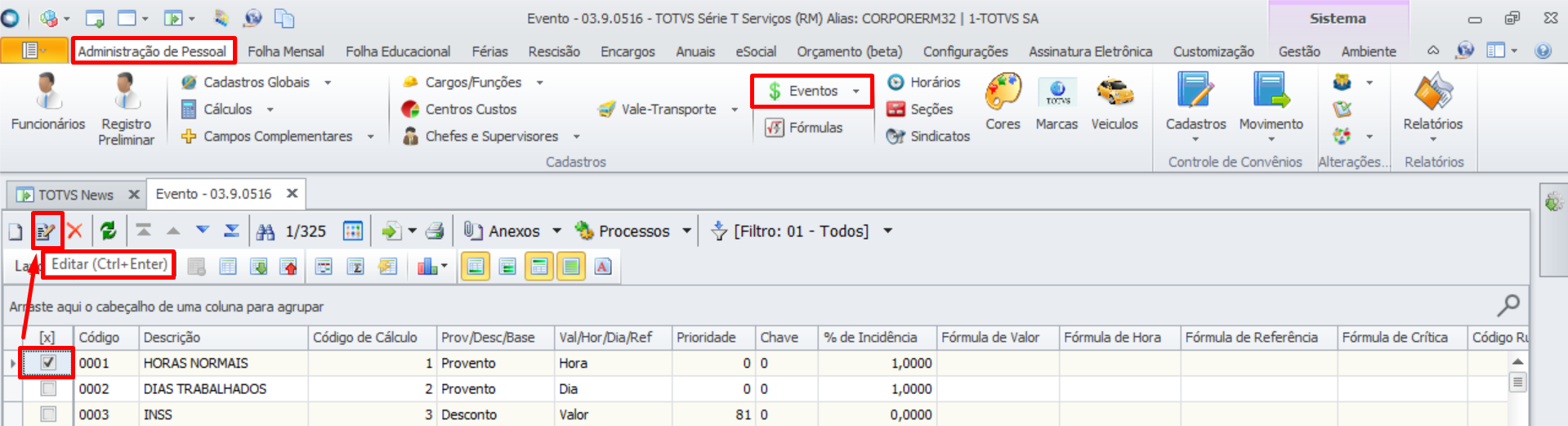Expand Cadastros Globais dropdown
The image size is (1568, 426).
pyautogui.click(x=328, y=83)
